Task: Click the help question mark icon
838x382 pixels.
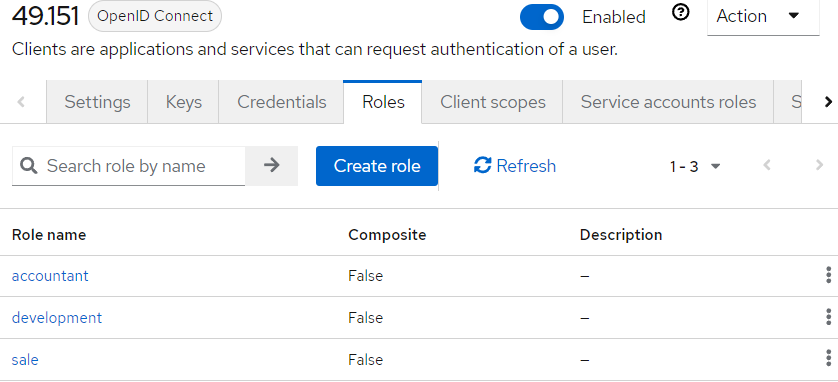Action: (680, 13)
